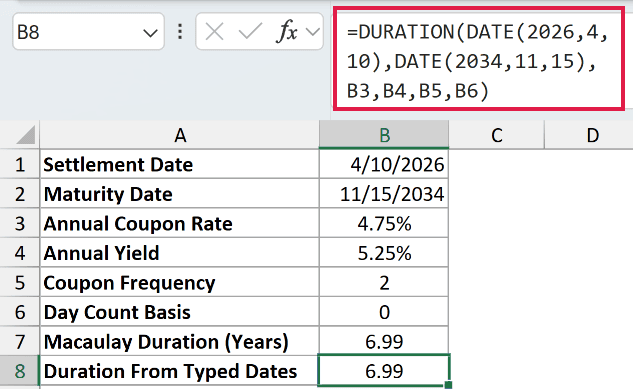Select row 7 header
The image size is (633, 389).
(19, 341)
